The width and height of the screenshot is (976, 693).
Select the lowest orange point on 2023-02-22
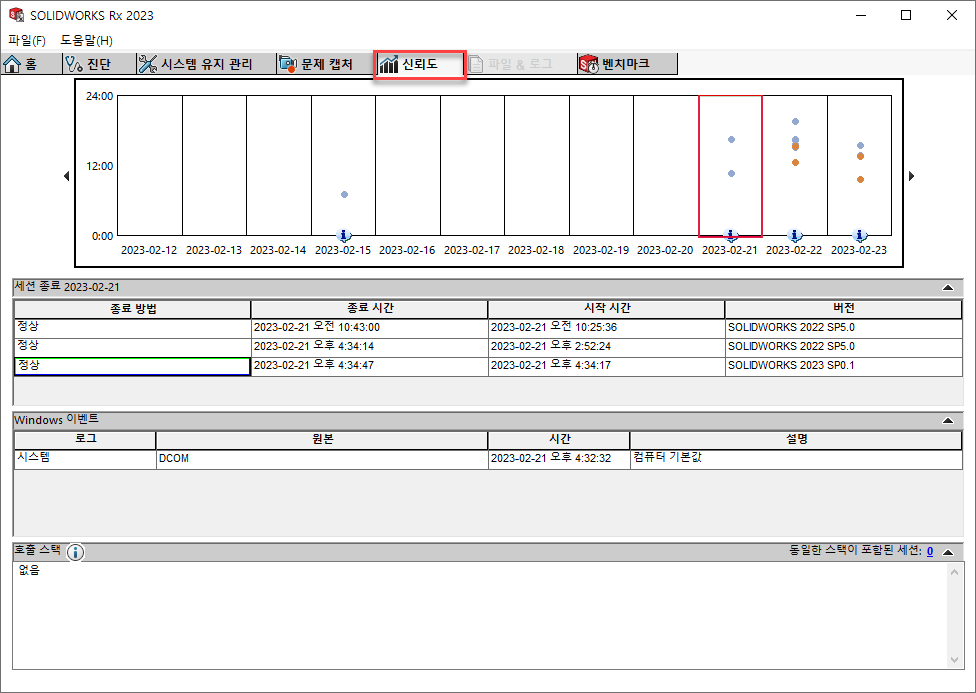795,163
